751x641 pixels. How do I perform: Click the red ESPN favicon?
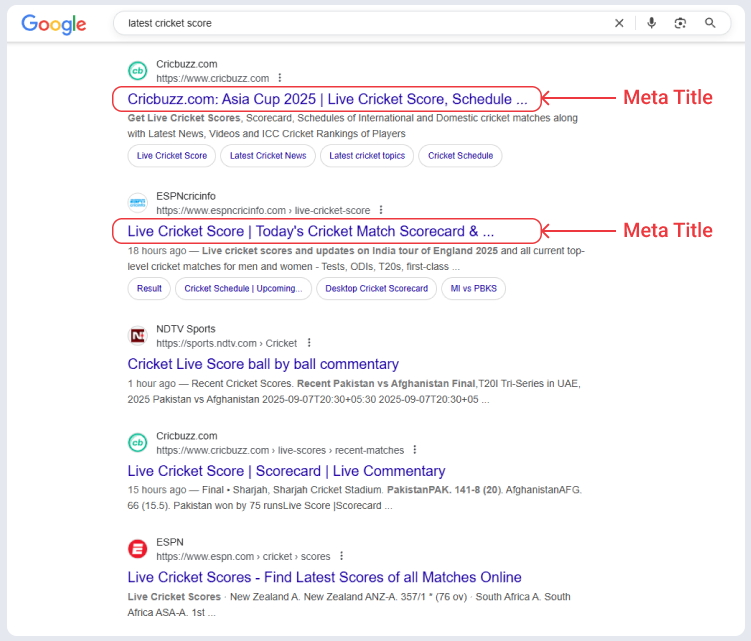(137, 549)
